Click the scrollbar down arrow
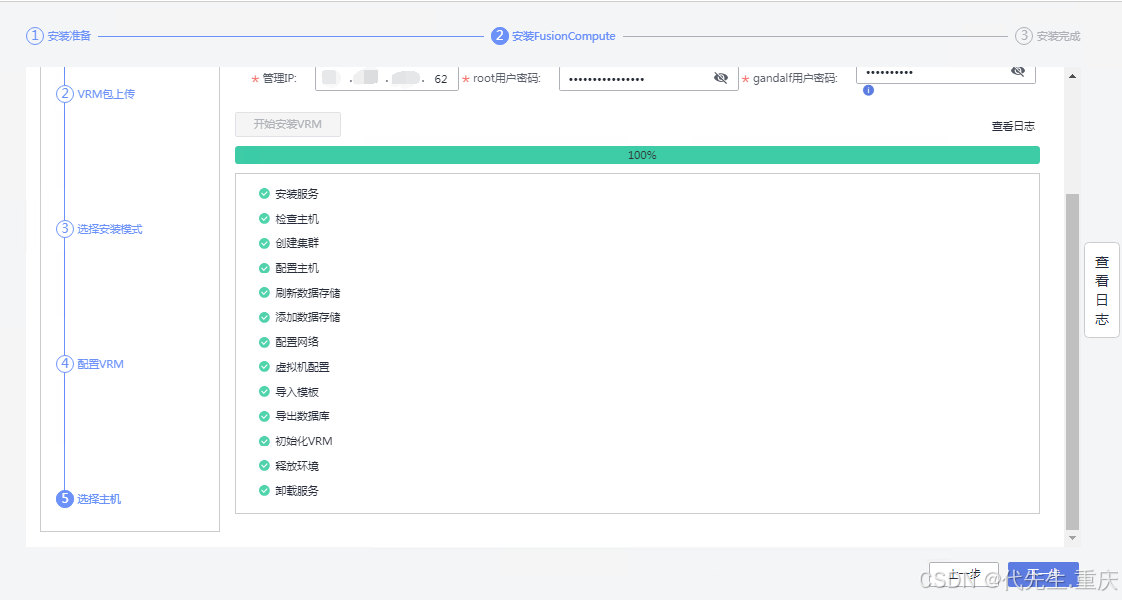 click(x=1072, y=538)
